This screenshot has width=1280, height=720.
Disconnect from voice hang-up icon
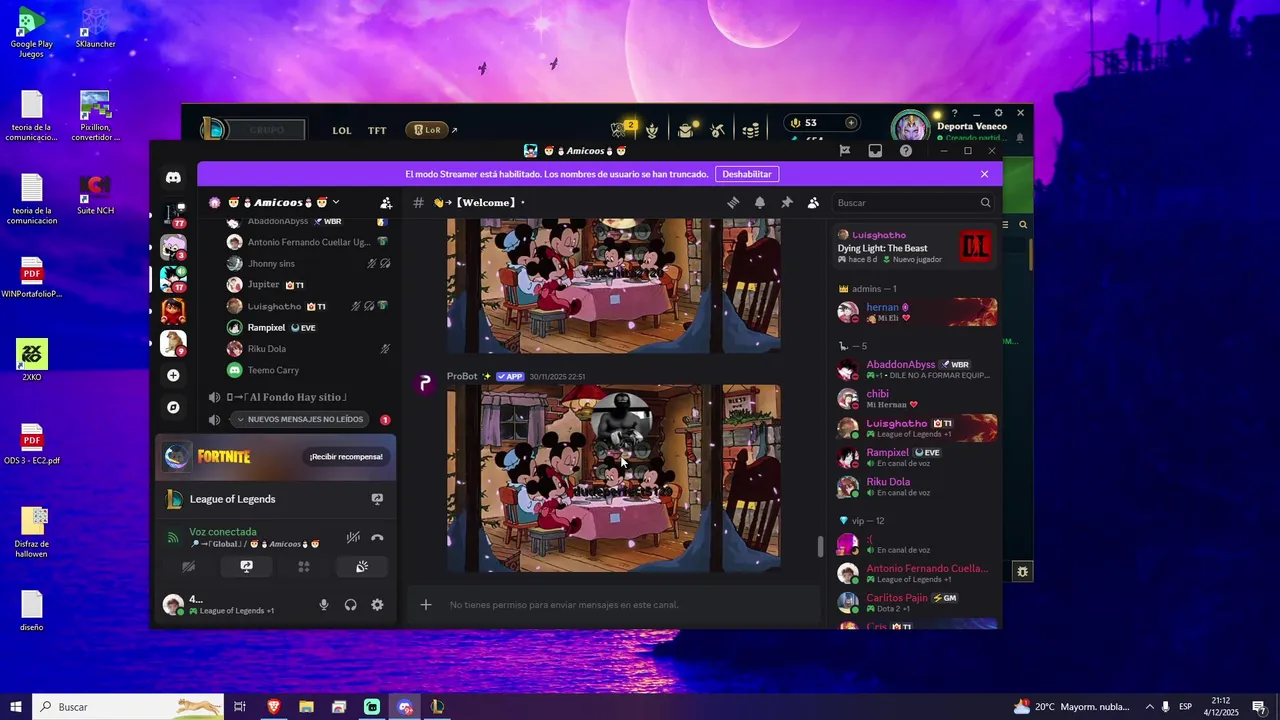click(x=377, y=538)
